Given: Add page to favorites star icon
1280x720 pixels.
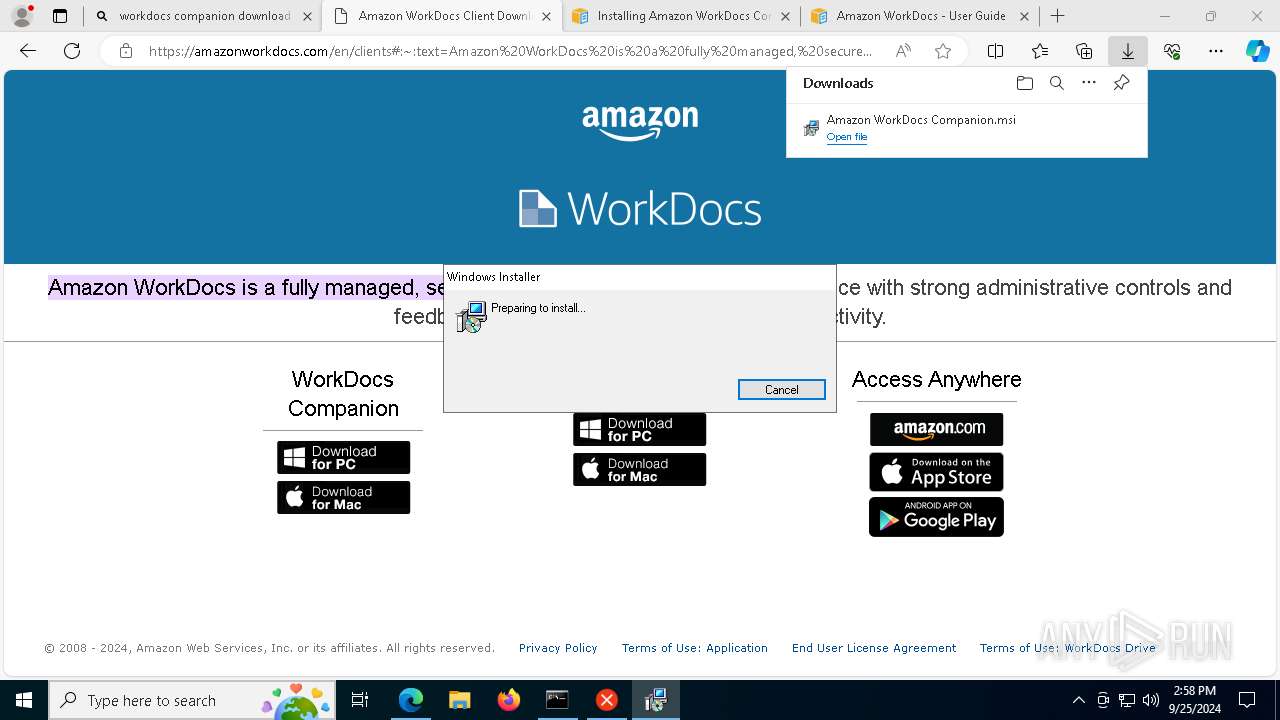Looking at the screenshot, I should [943, 51].
